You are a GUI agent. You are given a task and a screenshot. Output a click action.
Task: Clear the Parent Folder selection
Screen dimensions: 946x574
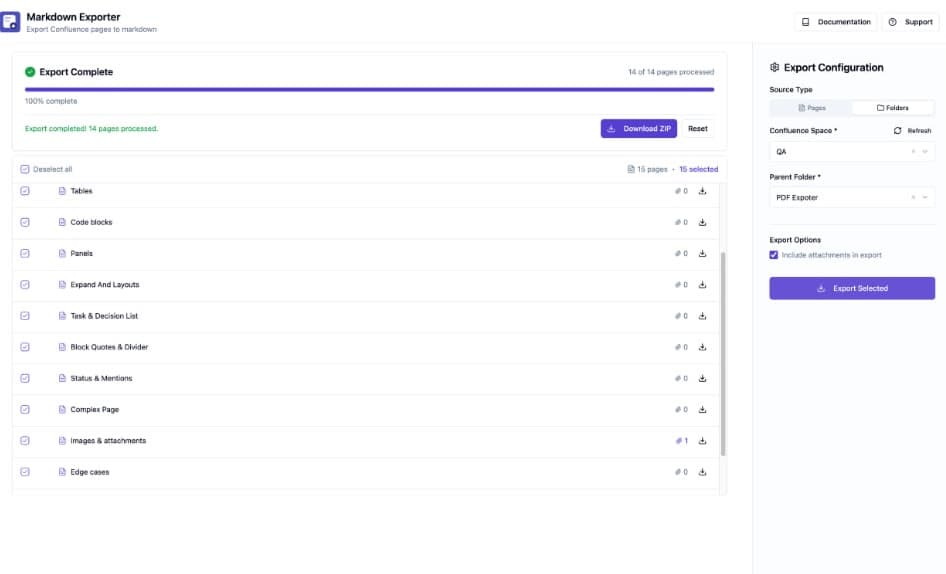[913, 197]
